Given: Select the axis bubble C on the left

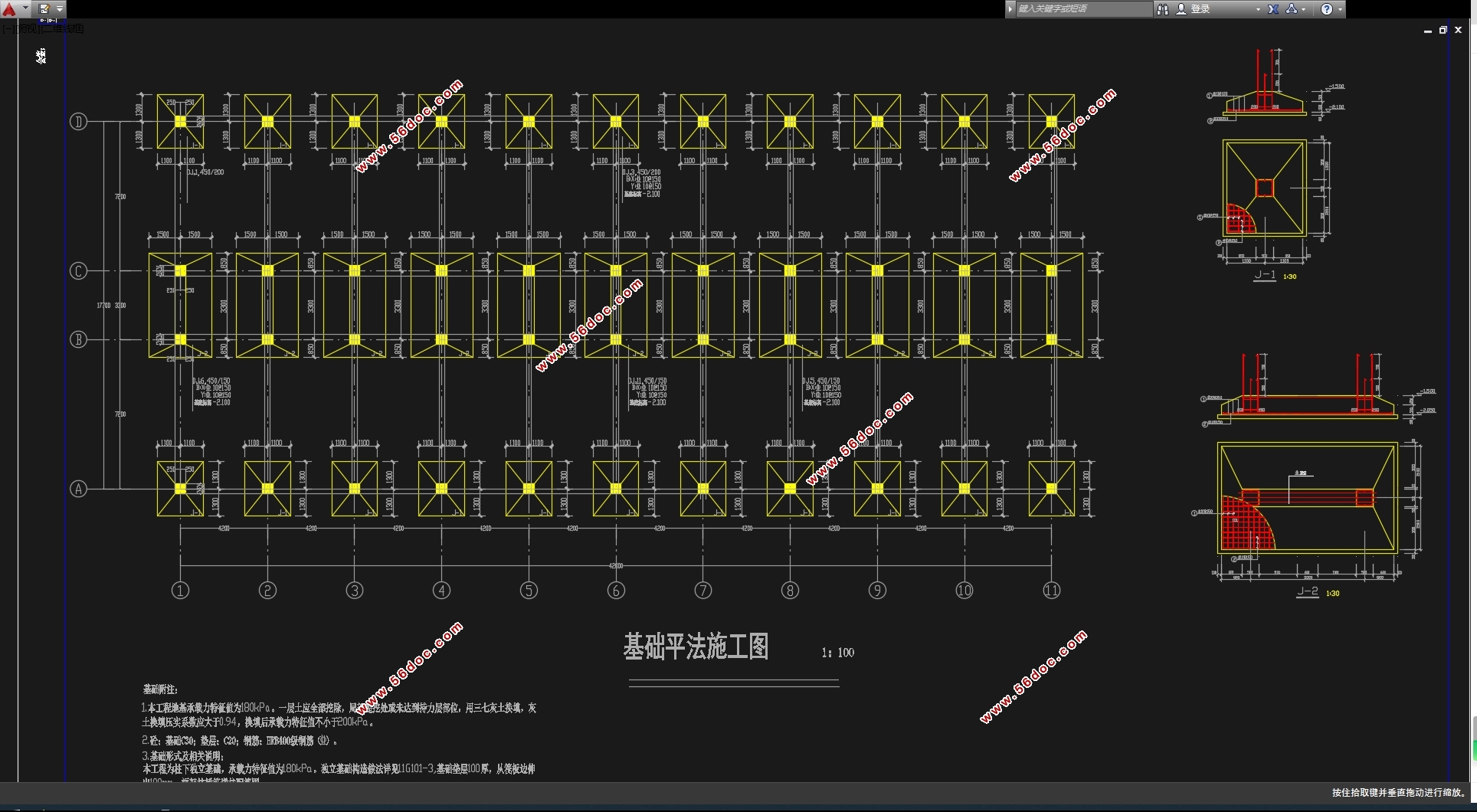Looking at the screenshot, I should [x=78, y=271].
